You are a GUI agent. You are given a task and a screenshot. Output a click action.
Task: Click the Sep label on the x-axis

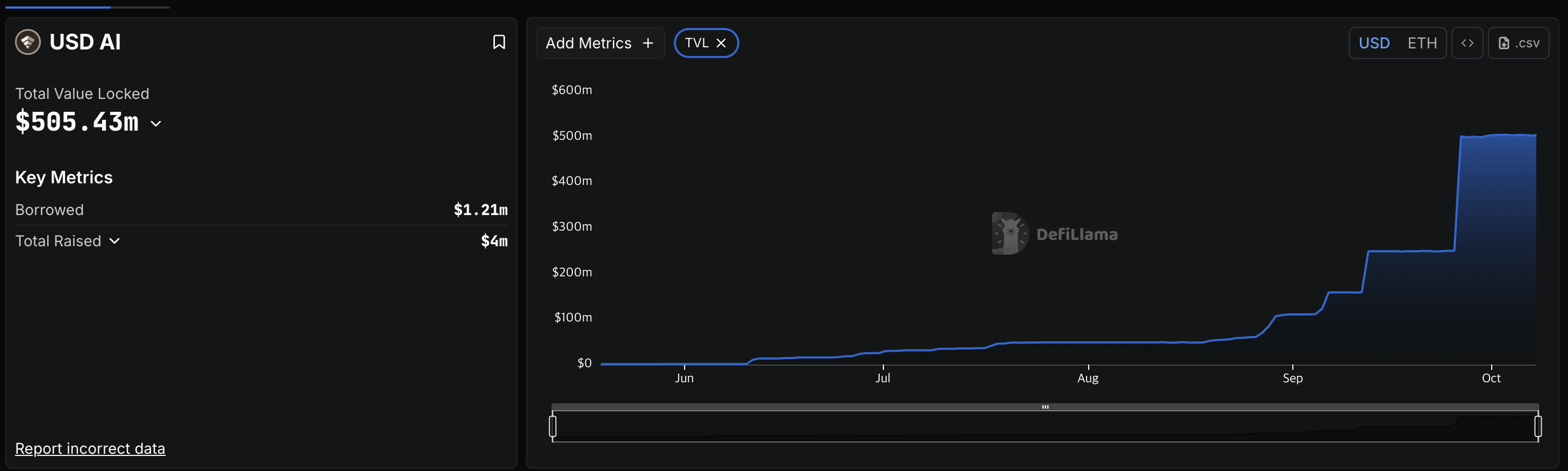1292,378
